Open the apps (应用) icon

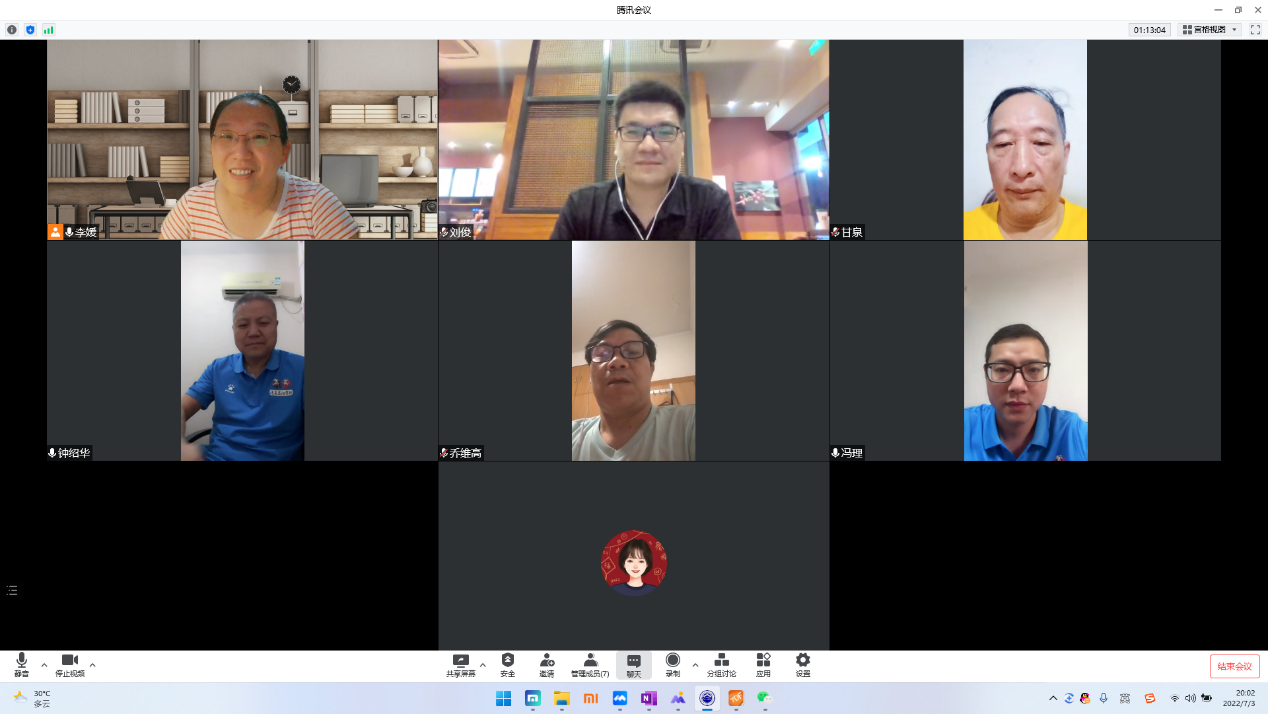point(763,662)
